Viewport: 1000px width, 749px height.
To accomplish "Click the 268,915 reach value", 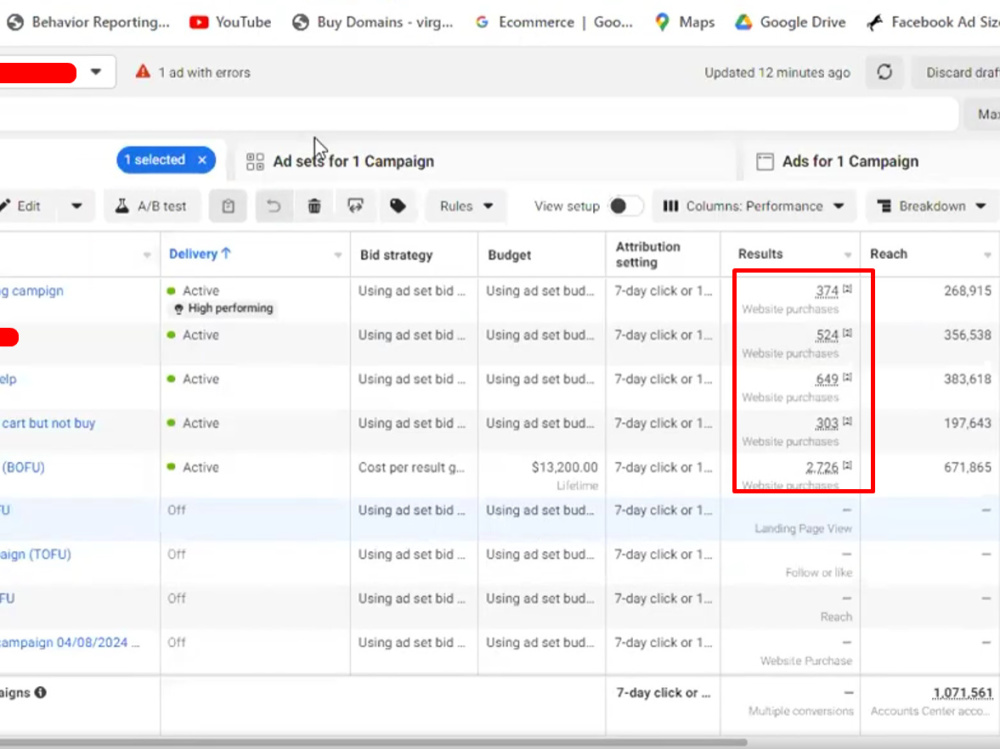I will [967, 290].
